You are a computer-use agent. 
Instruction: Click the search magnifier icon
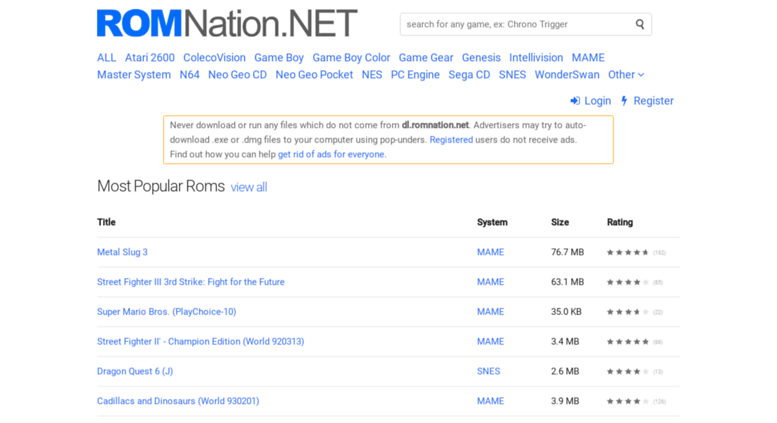click(x=640, y=24)
